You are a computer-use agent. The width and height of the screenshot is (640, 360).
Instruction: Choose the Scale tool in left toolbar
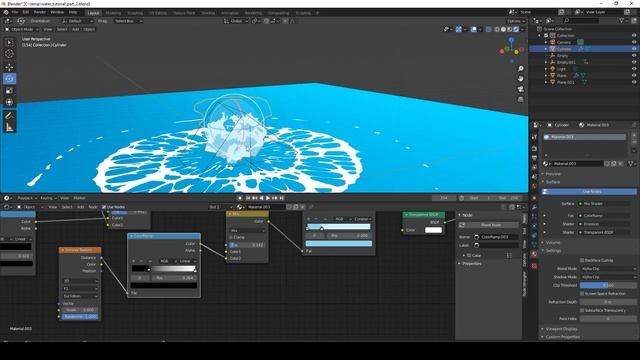9,90
